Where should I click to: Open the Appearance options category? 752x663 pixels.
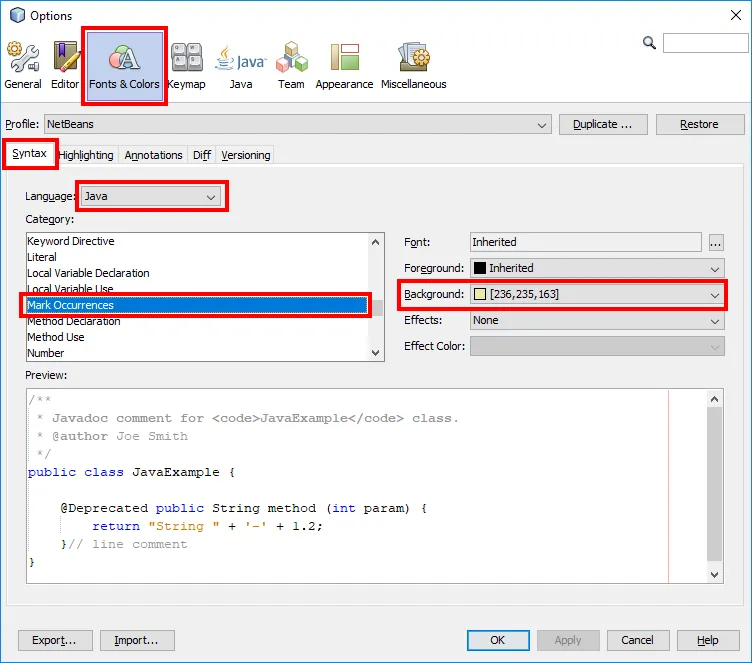(x=344, y=66)
